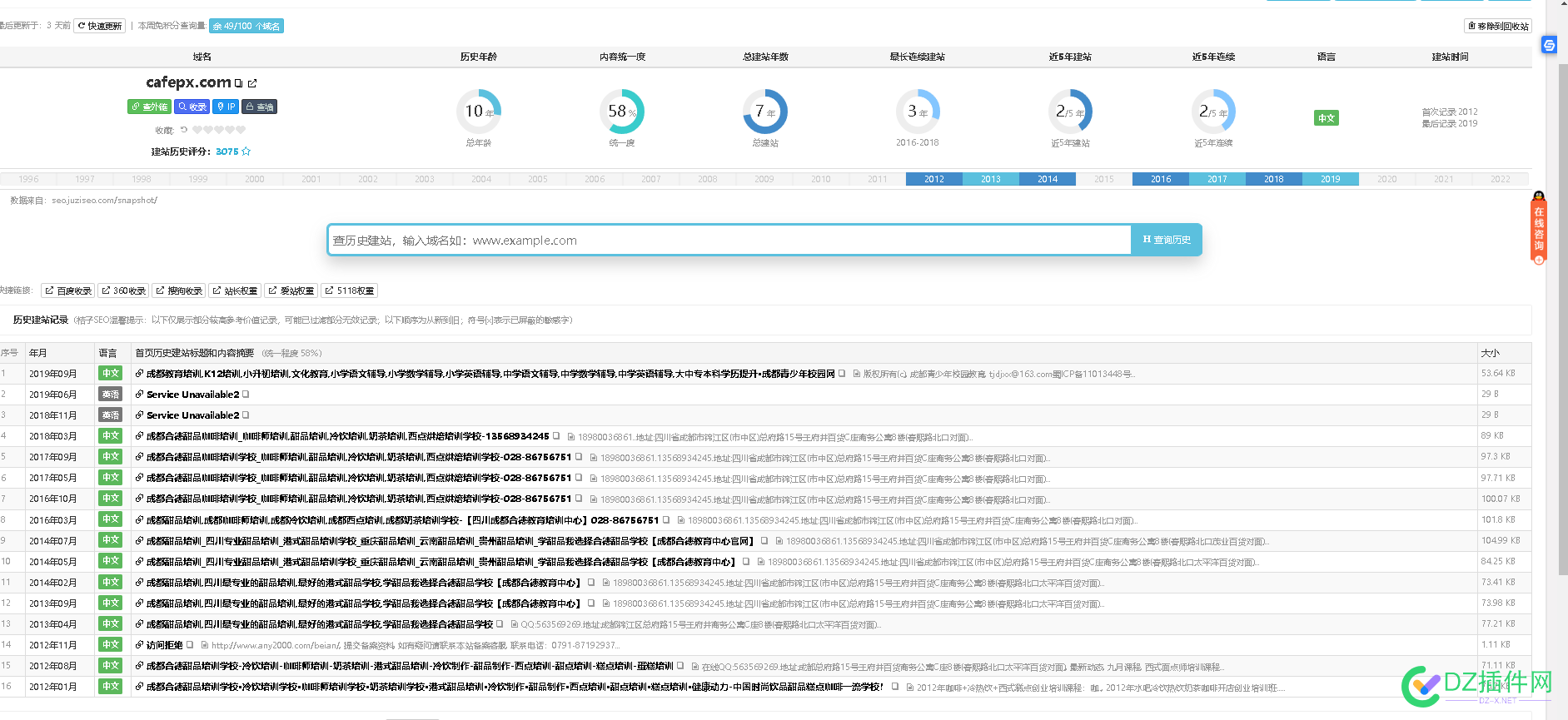Screen dimensions: 1568x720
Task: Select year 2013 on the timeline
Action: click(991, 179)
